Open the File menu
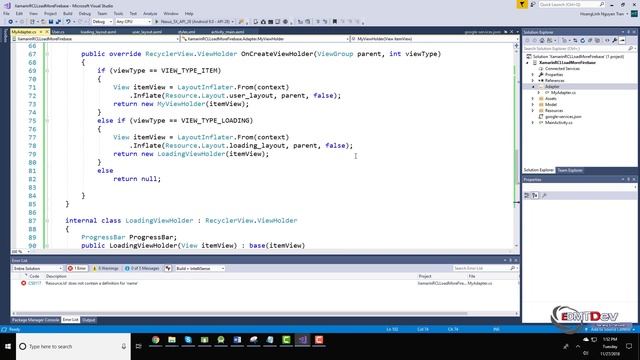The image size is (640, 360). tap(6, 13)
